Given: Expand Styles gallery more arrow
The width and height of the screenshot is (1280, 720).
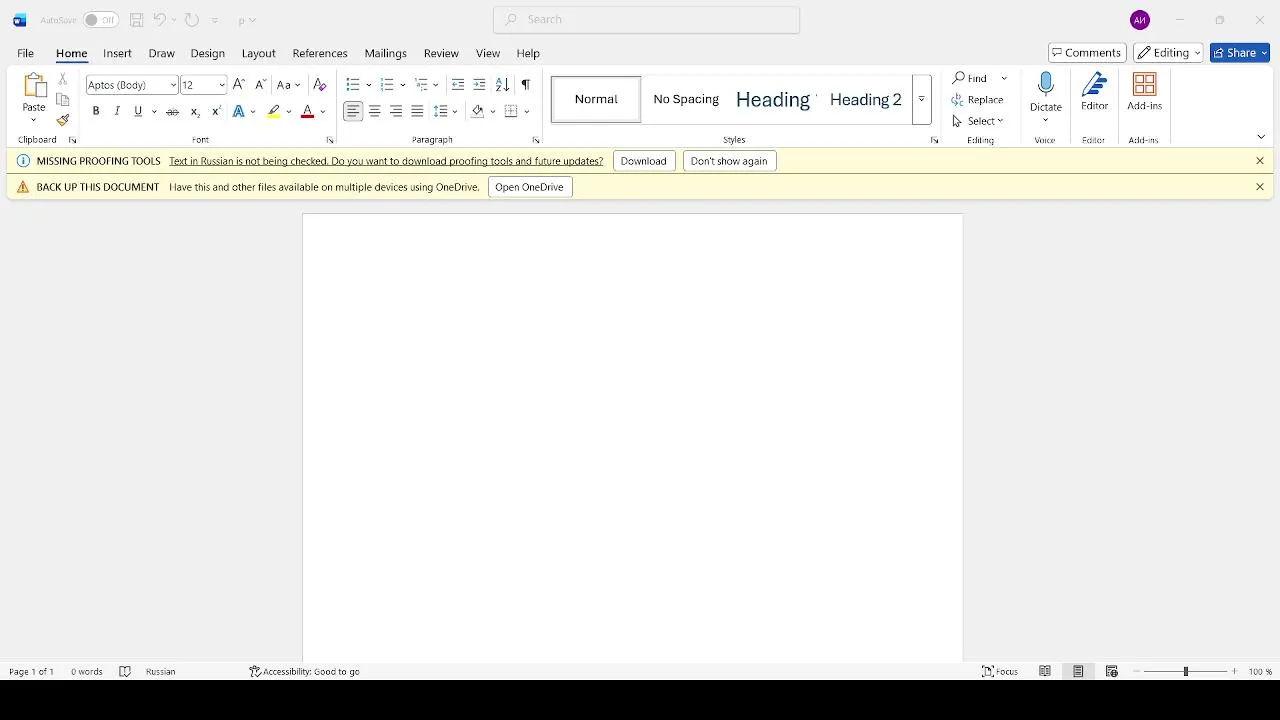Looking at the screenshot, I should click(x=922, y=100).
